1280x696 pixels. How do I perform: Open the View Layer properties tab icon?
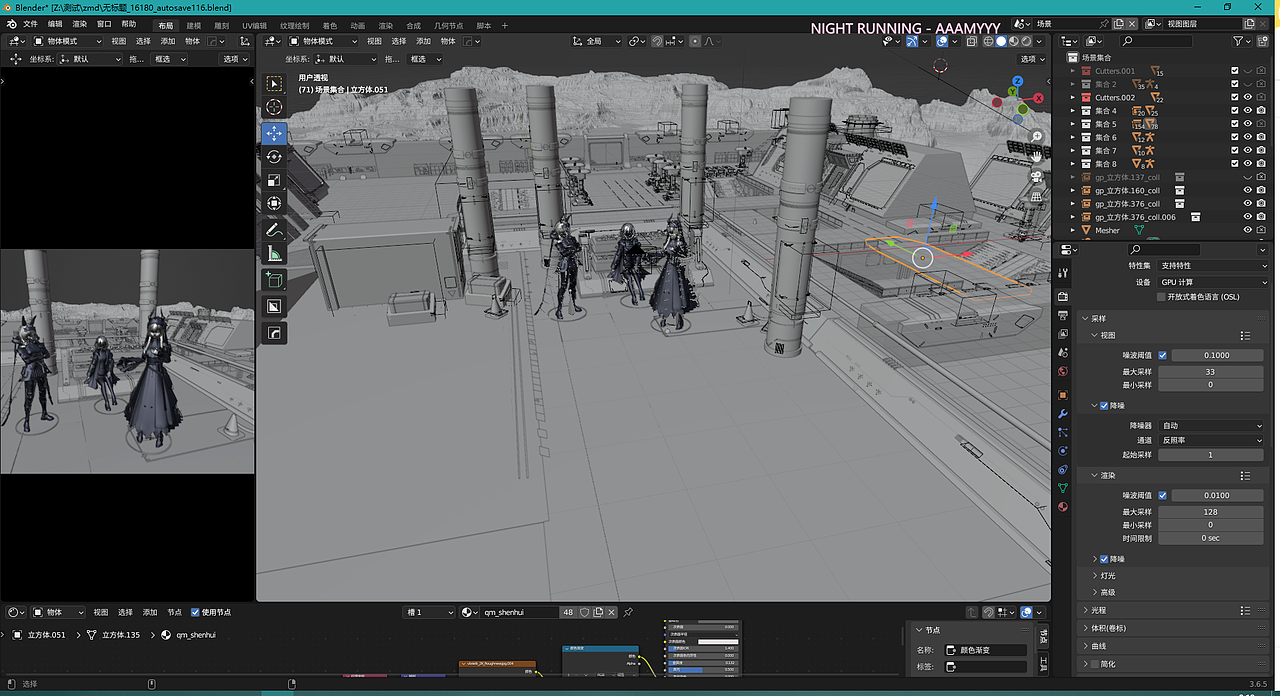(1063, 332)
